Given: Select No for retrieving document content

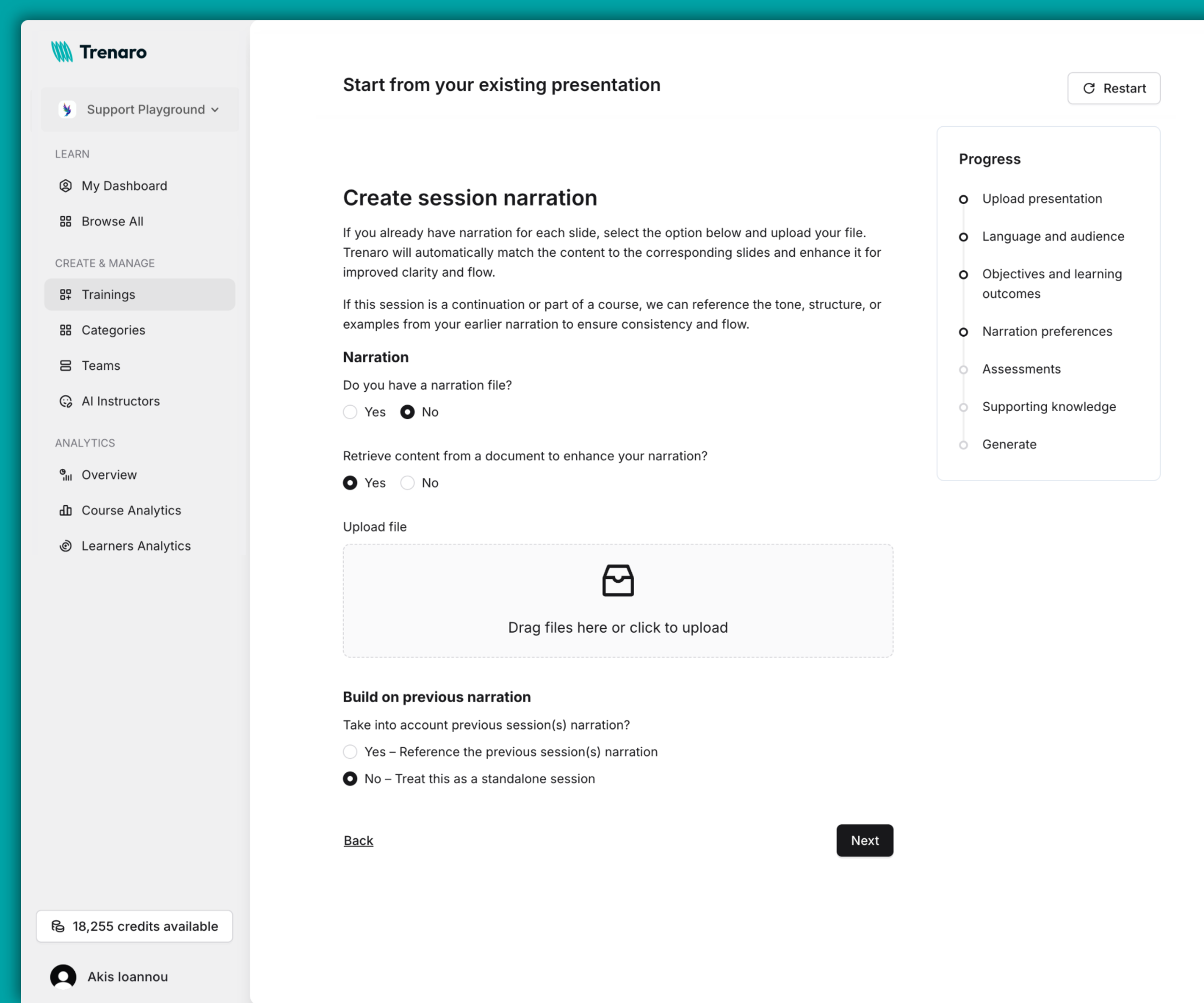Looking at the screenshot, I should 407,482.
